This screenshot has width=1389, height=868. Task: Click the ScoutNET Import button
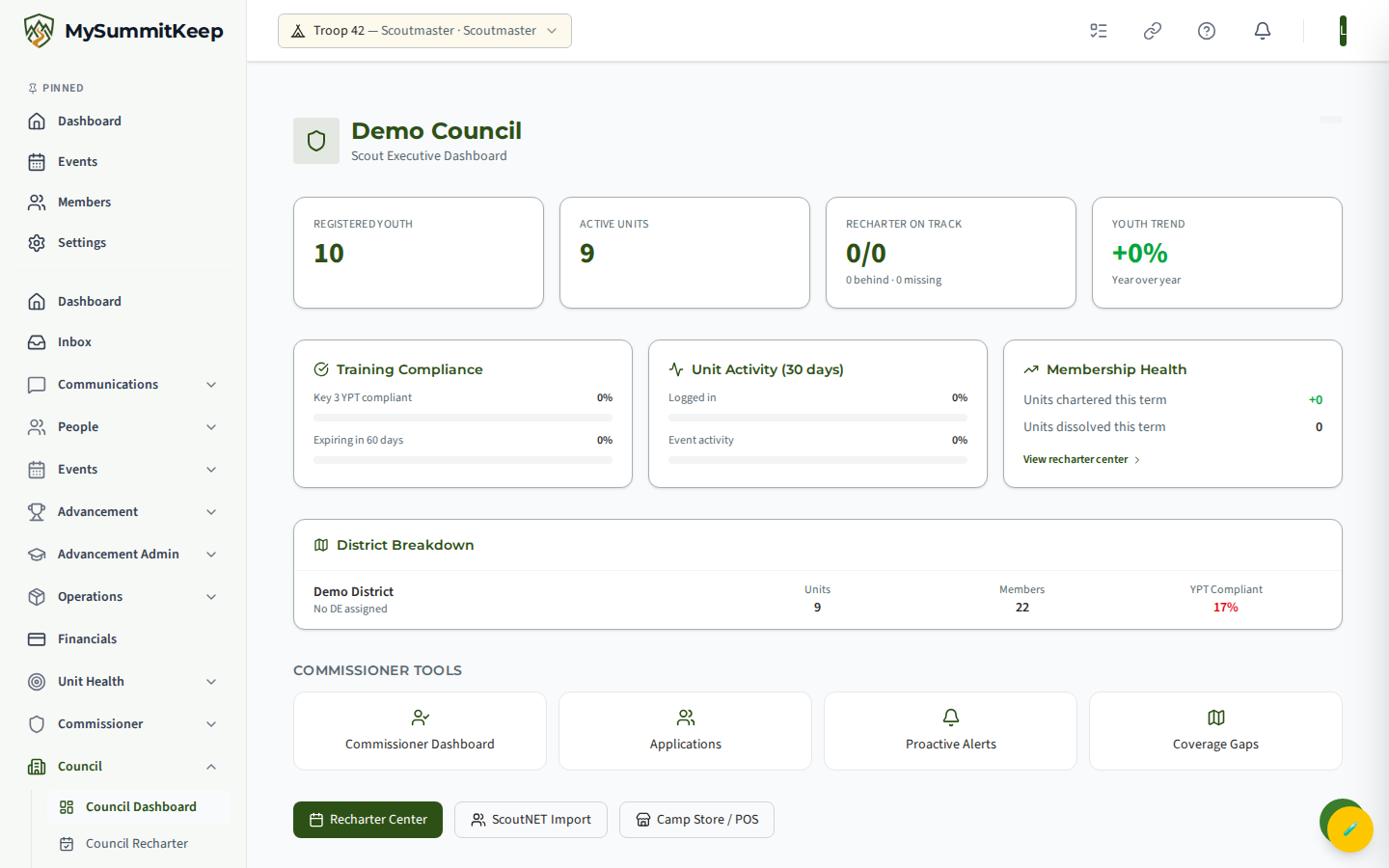[531, 820]
